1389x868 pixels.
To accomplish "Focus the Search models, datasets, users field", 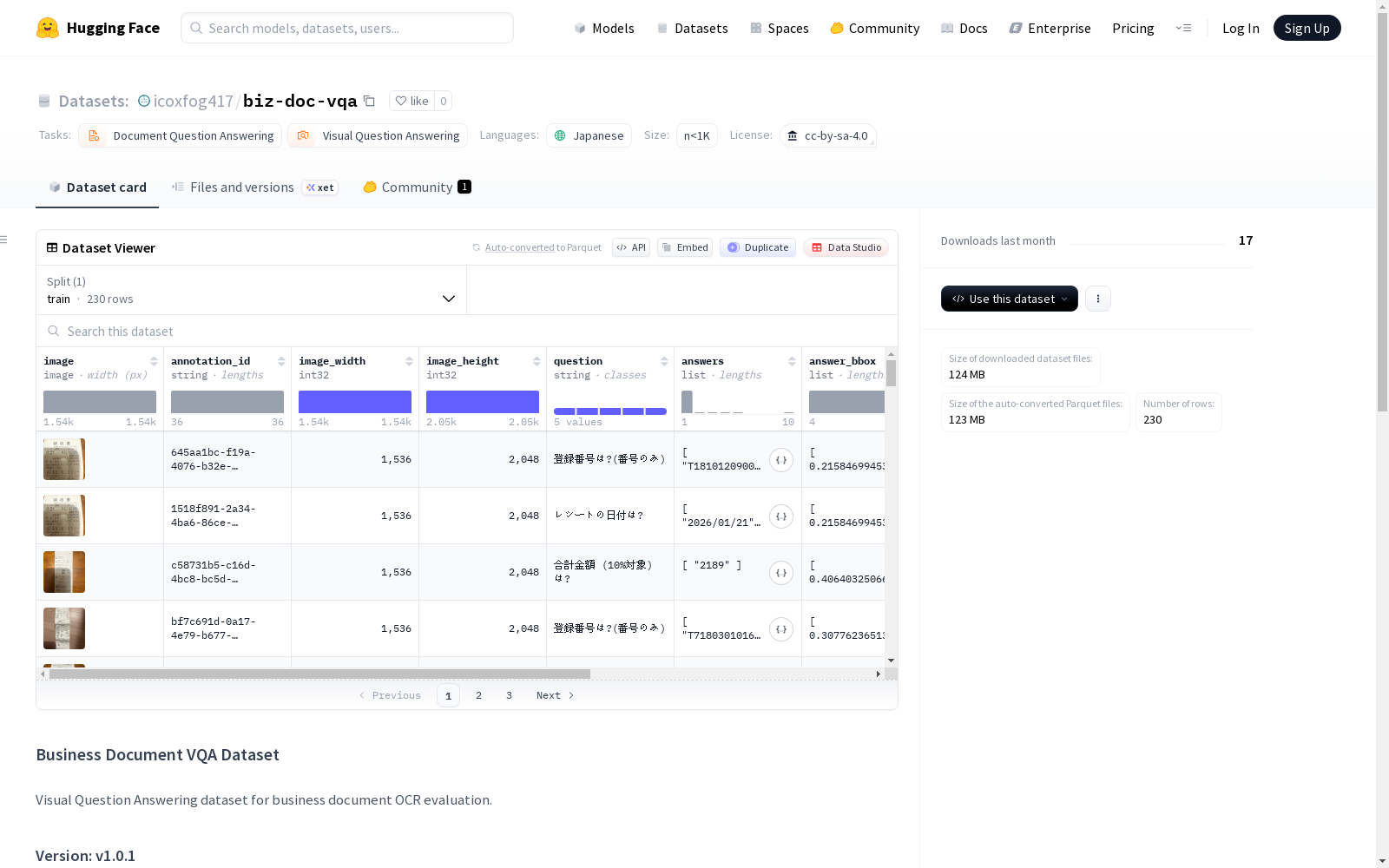I will point(347,28).
